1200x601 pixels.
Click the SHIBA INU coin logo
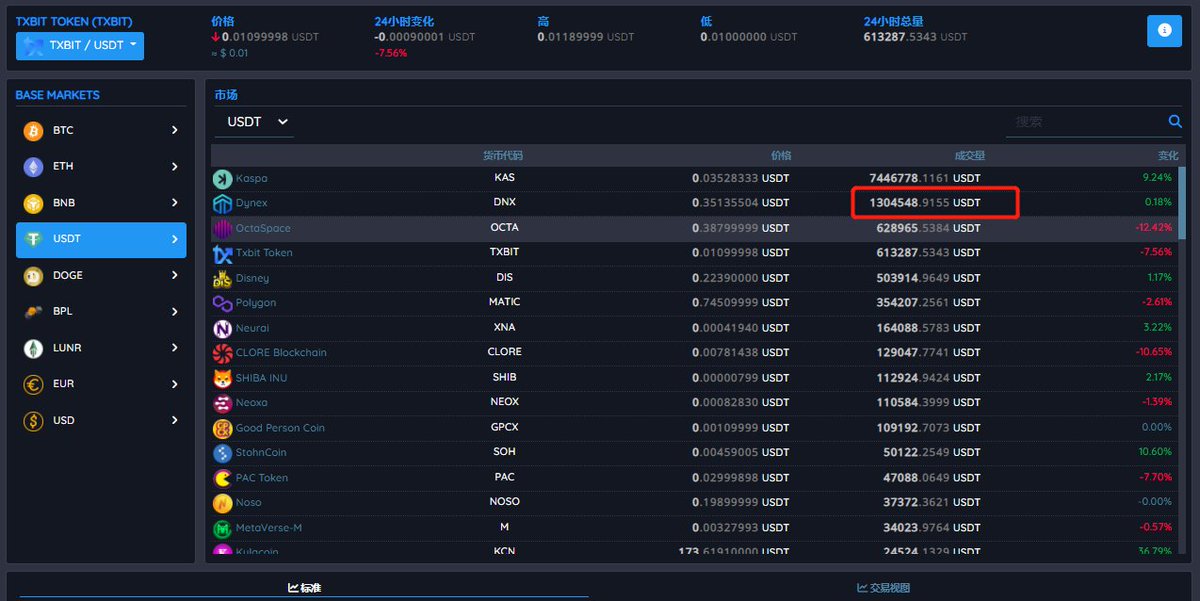[x=222, y=379]
